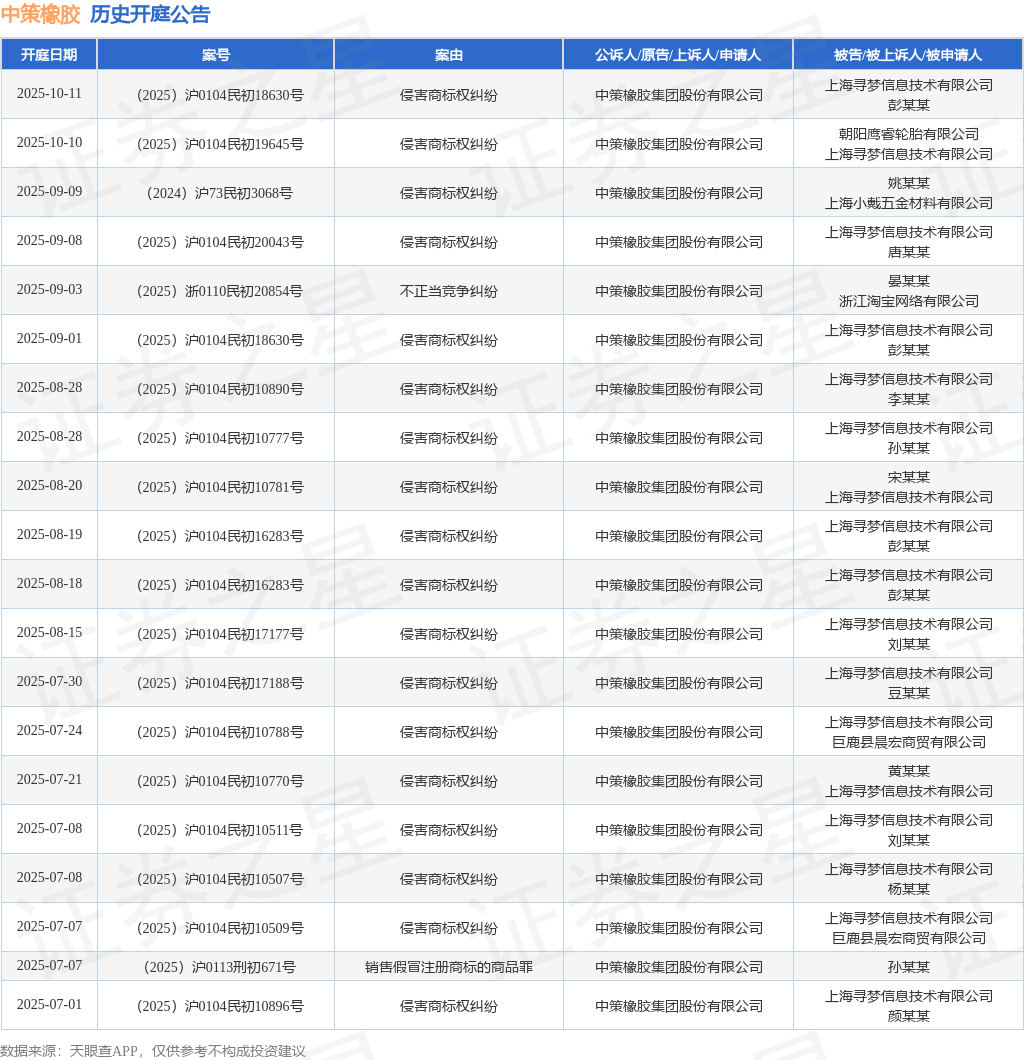This screenshot has width=1024, height=1060.
Task: Click 侵害商标权纠纷 in the 2025-07-01 row
Action: click(x=449, y=1007)
